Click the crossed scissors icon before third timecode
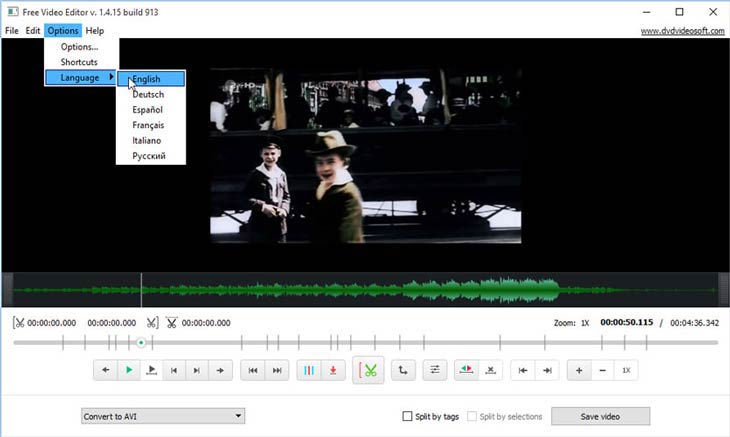 click(x=172, y=323)
